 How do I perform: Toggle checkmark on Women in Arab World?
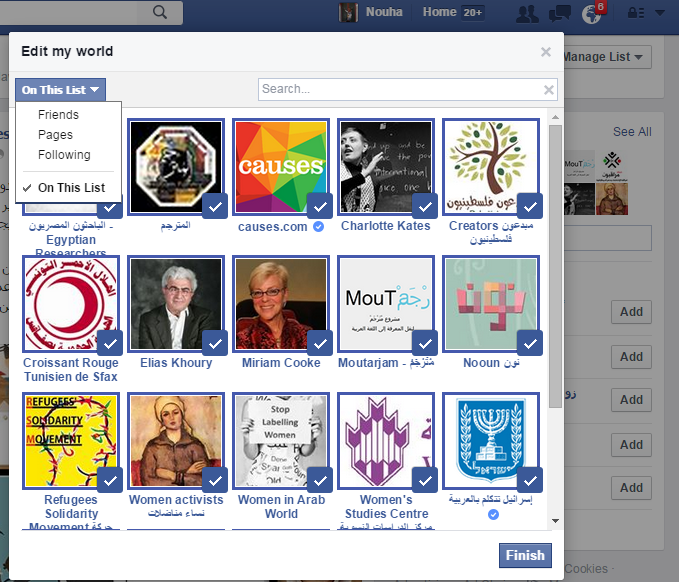[x=320, y=480]
